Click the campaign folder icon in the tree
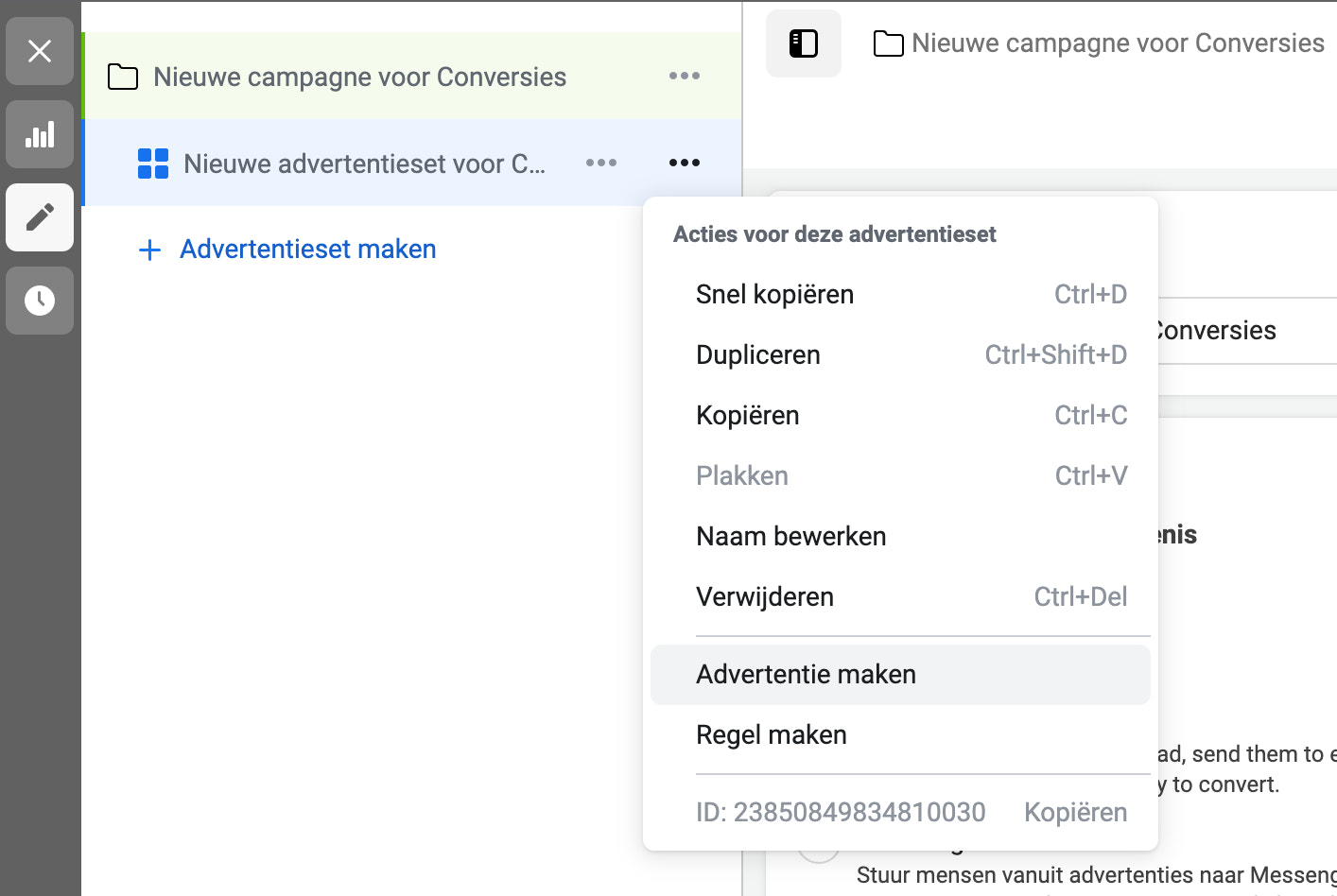1337x896 pixels. point(122,76)
